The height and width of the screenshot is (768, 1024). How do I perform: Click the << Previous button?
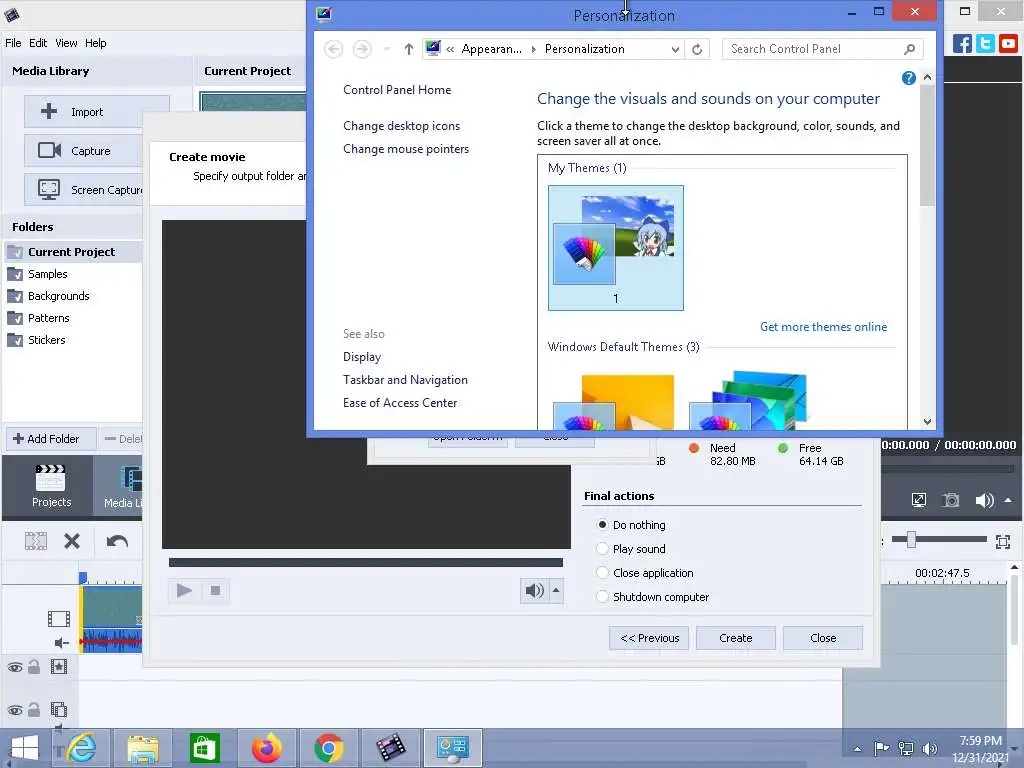click(649, 638)
